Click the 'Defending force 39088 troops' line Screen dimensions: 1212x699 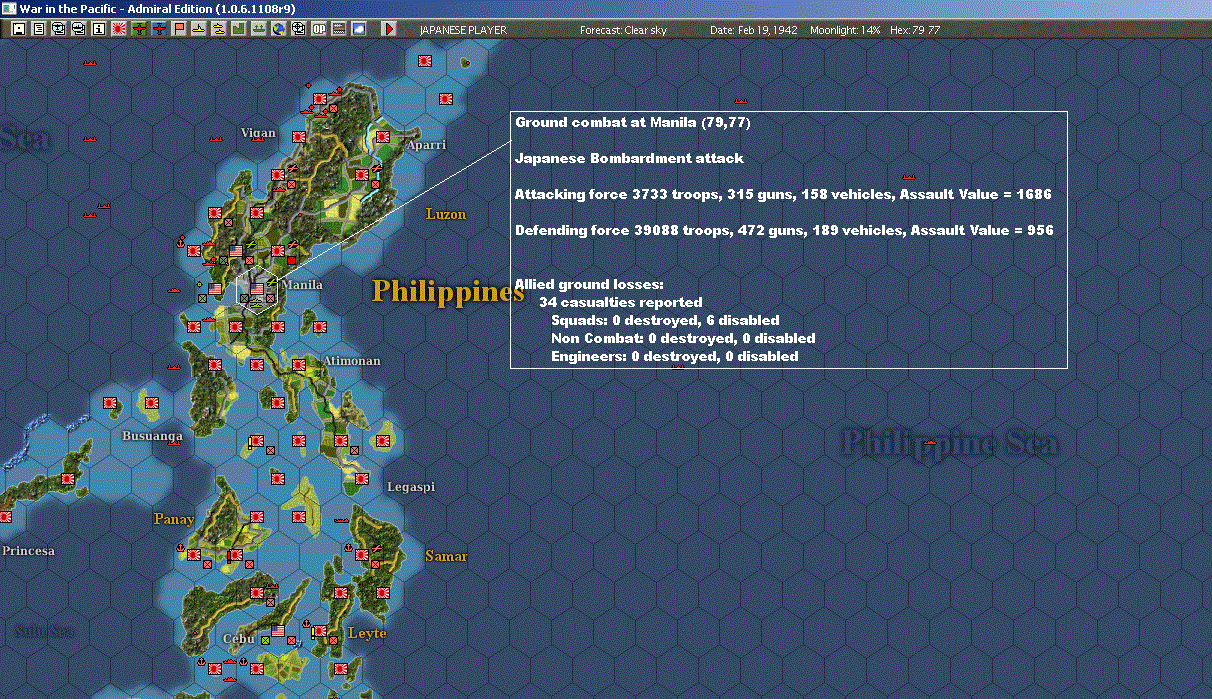point(784,230)
